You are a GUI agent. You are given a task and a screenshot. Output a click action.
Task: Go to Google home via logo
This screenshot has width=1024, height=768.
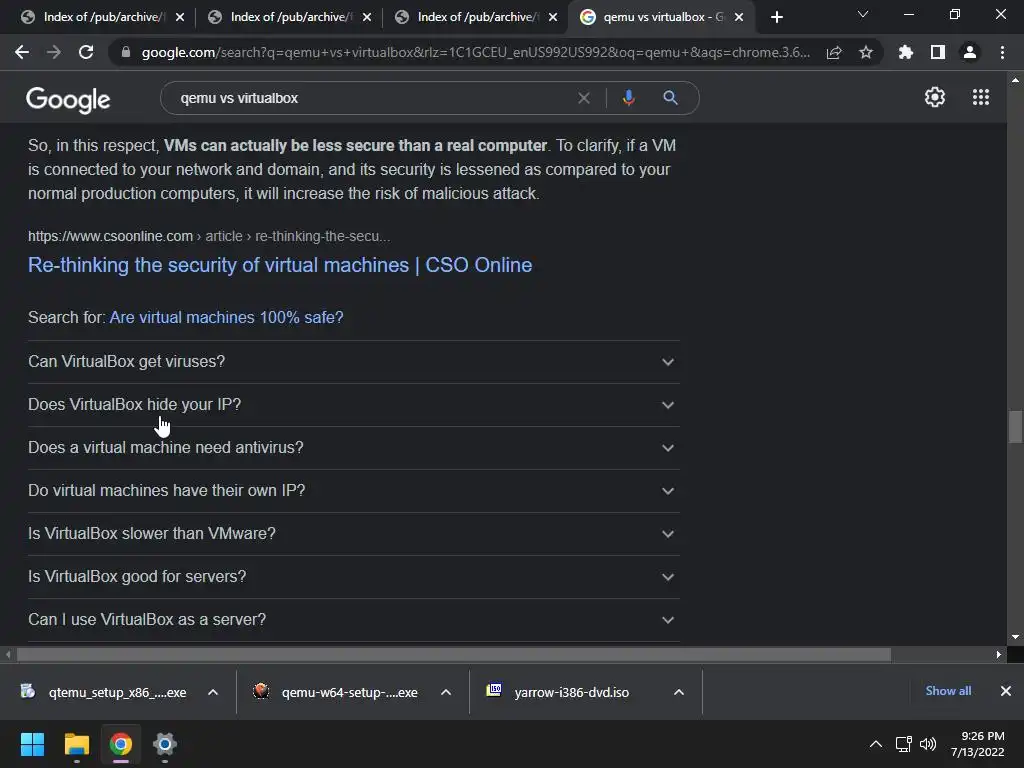click(x=68, y=100)
